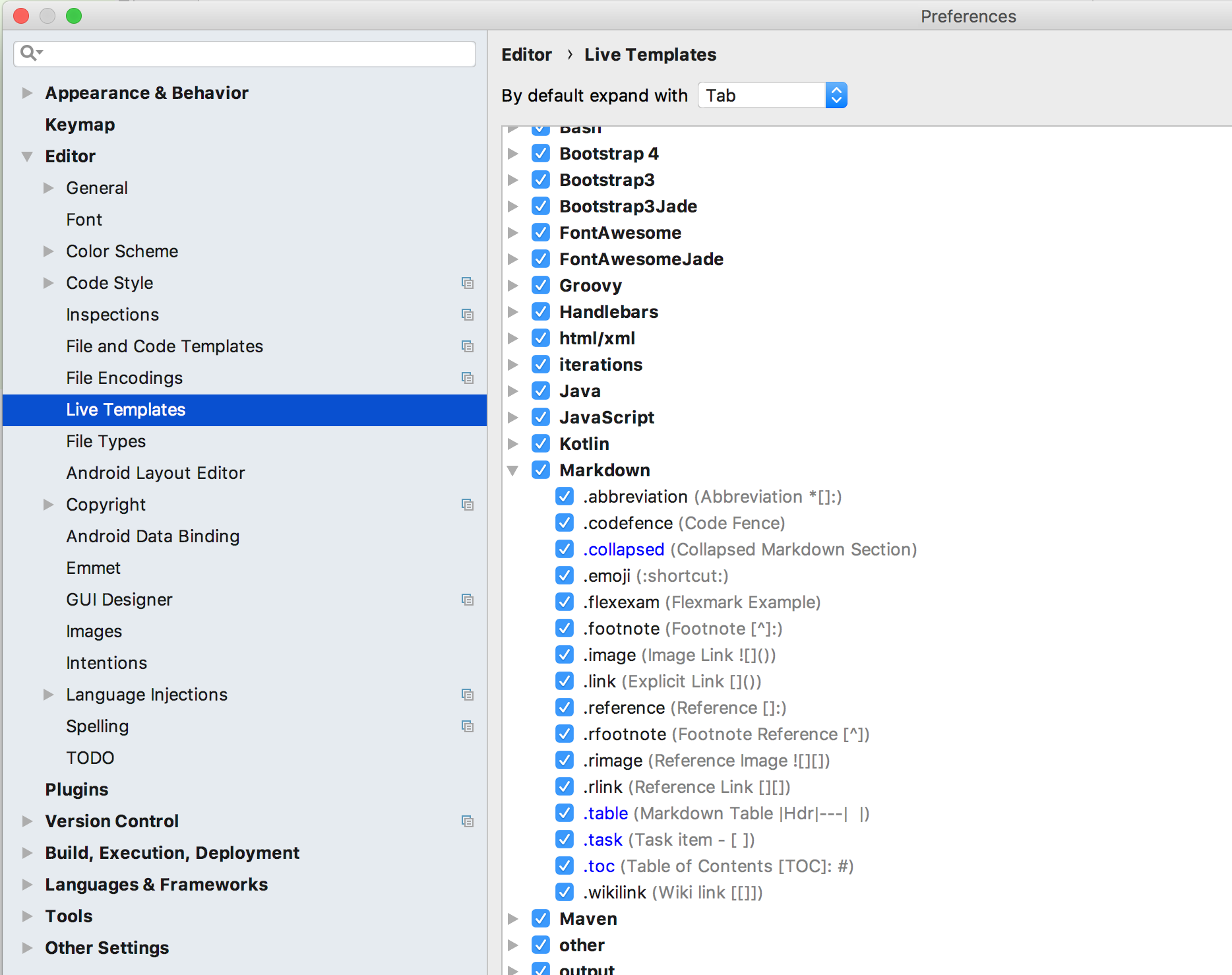The height and width of the screenshot is (975, 1232).
Task: Expand Languages & Frameworks settings
Action: (x=27, y=885)
